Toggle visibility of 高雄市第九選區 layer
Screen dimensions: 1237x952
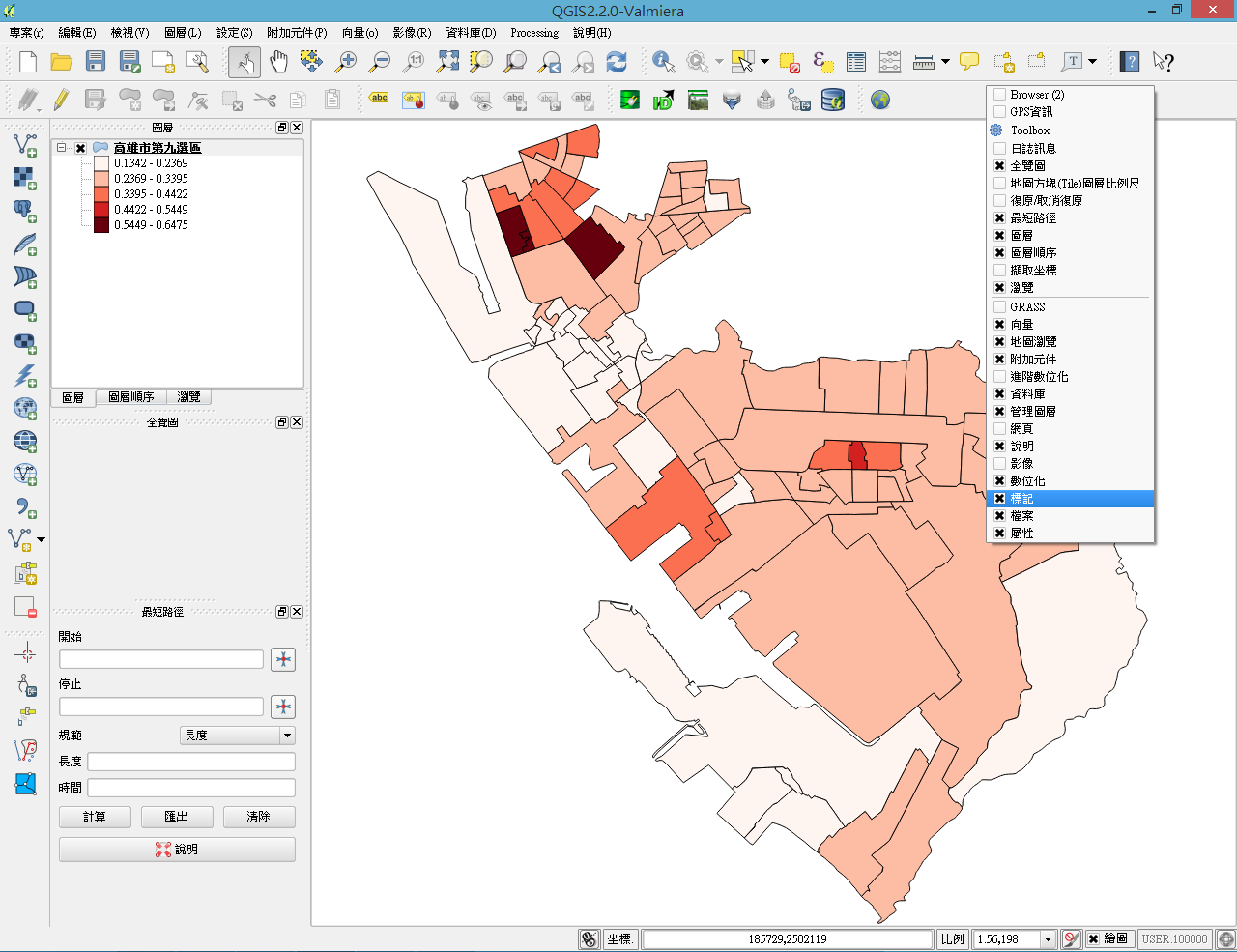[x=81, y=148]
